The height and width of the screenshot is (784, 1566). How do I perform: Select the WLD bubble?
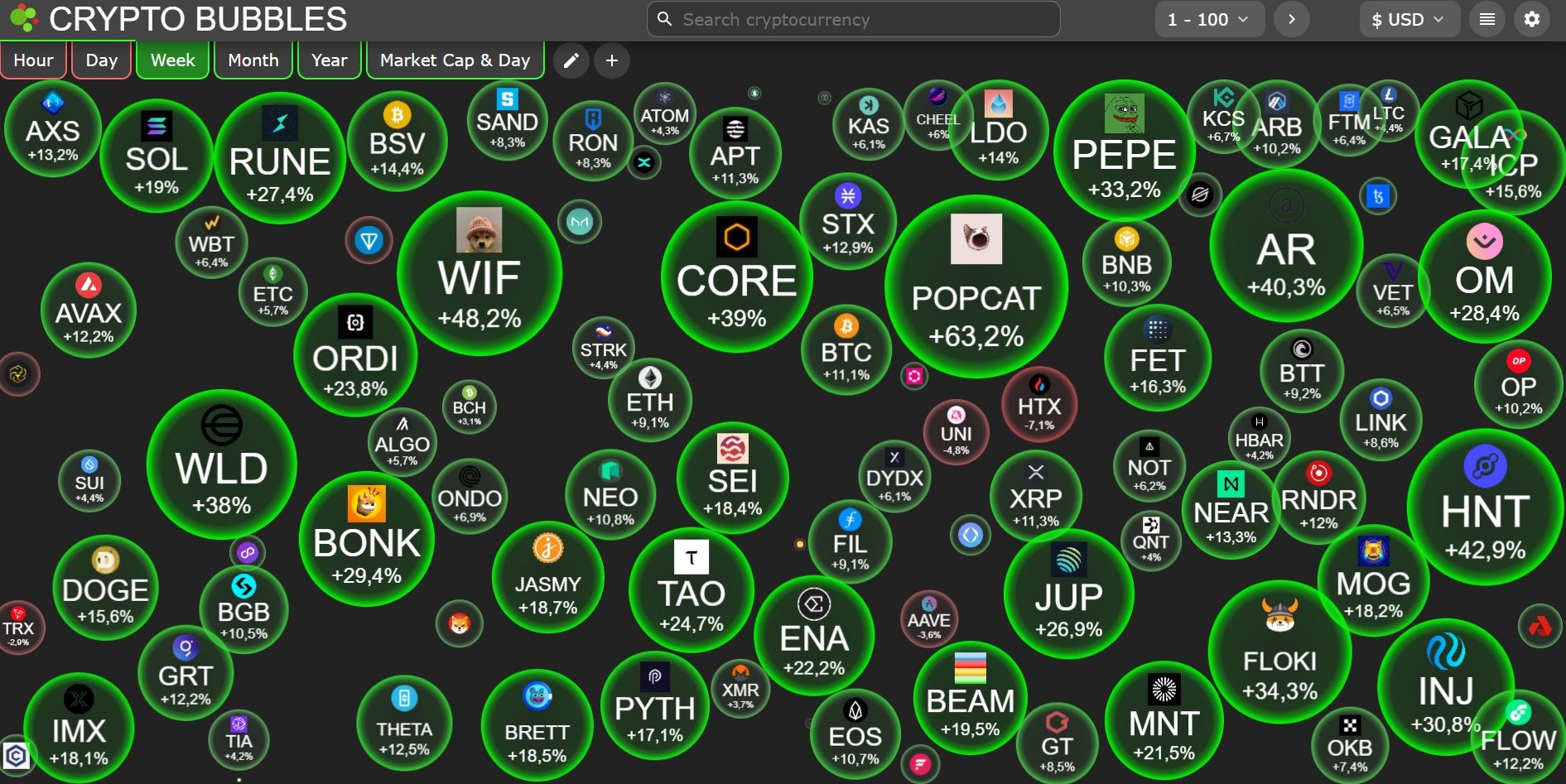[221, 464]
